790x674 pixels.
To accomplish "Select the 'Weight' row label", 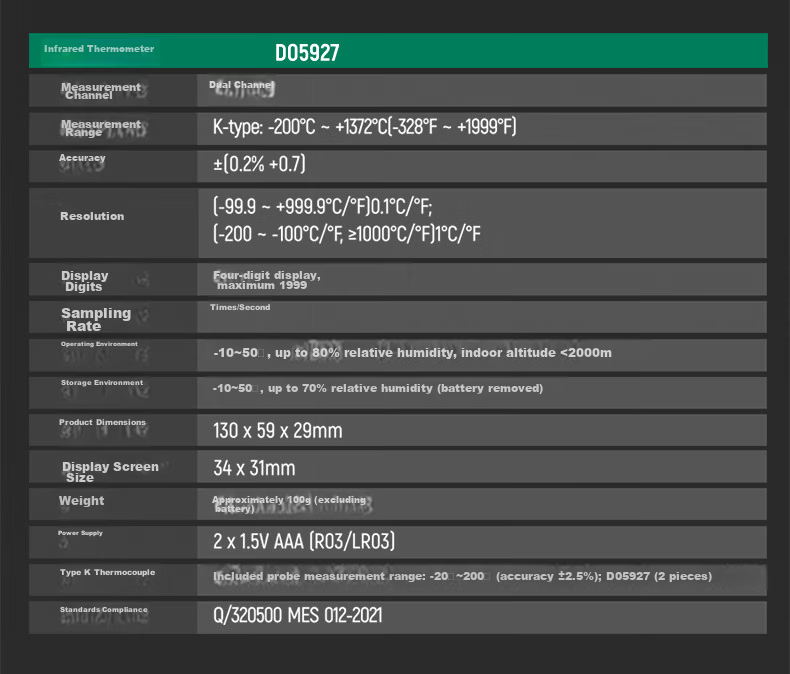I will pyautogui.click(x=82, y=501).
